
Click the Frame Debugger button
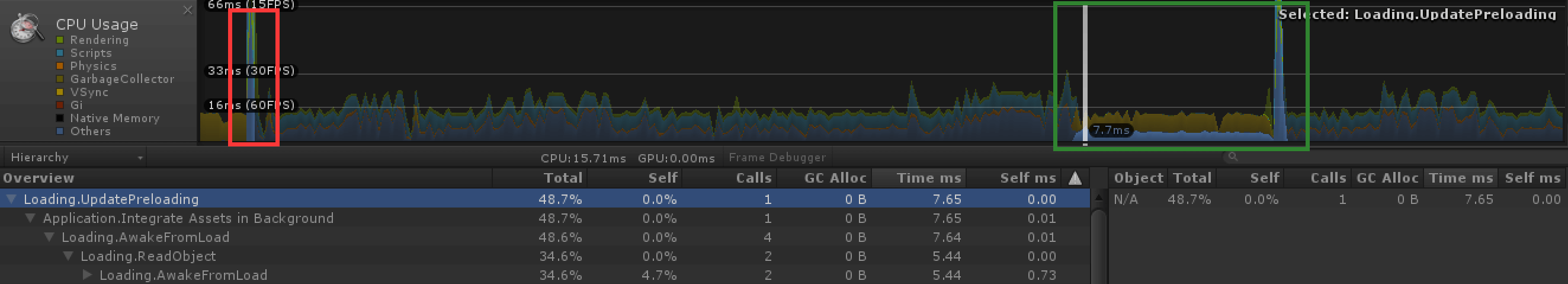777,157
